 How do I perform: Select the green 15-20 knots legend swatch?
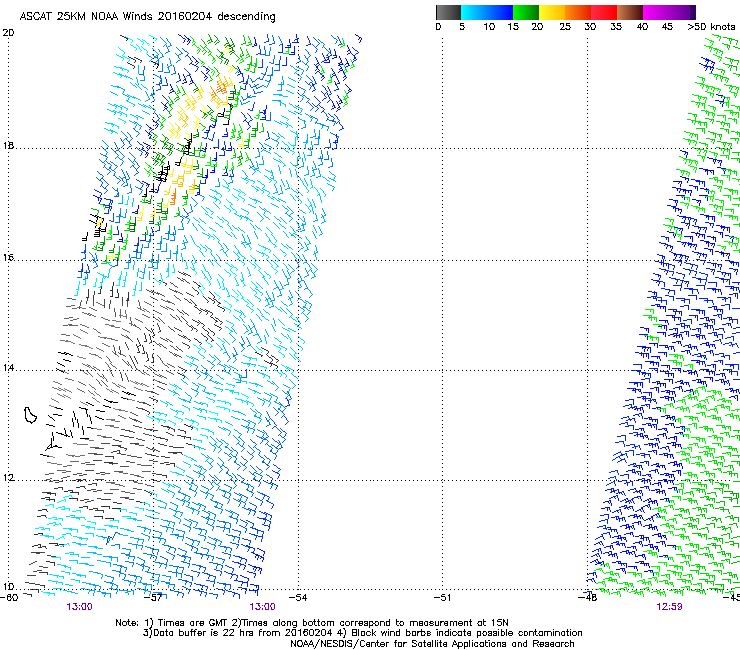click(x=526, y=12)
